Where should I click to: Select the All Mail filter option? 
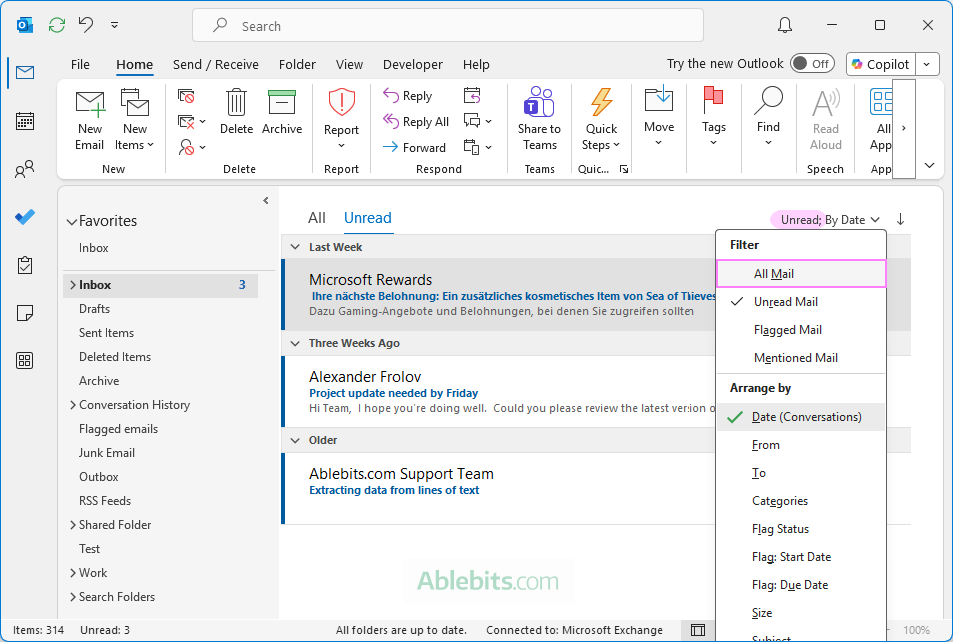801,274
